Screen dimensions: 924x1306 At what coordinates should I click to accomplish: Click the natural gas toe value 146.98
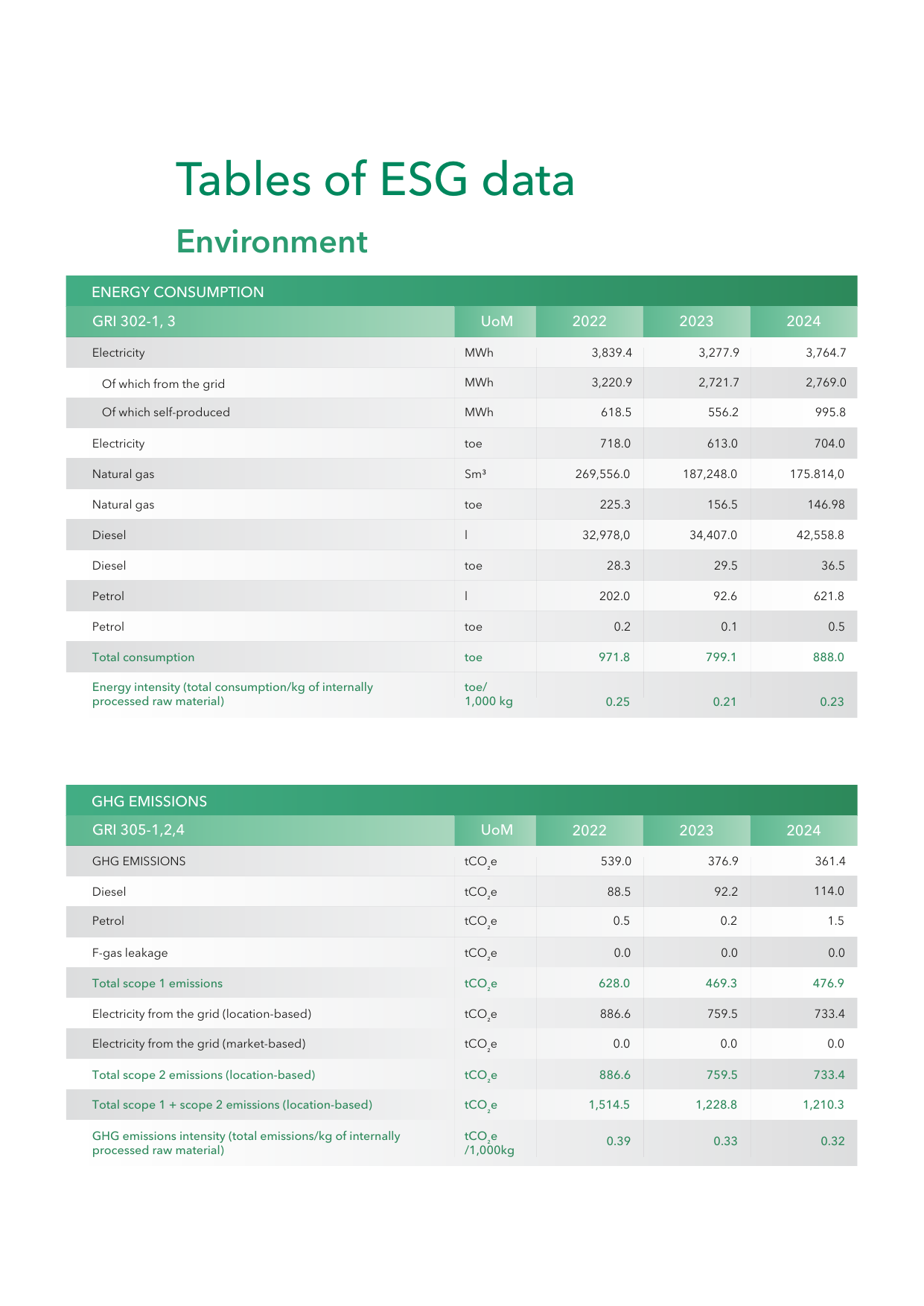(x=826, y=504)
